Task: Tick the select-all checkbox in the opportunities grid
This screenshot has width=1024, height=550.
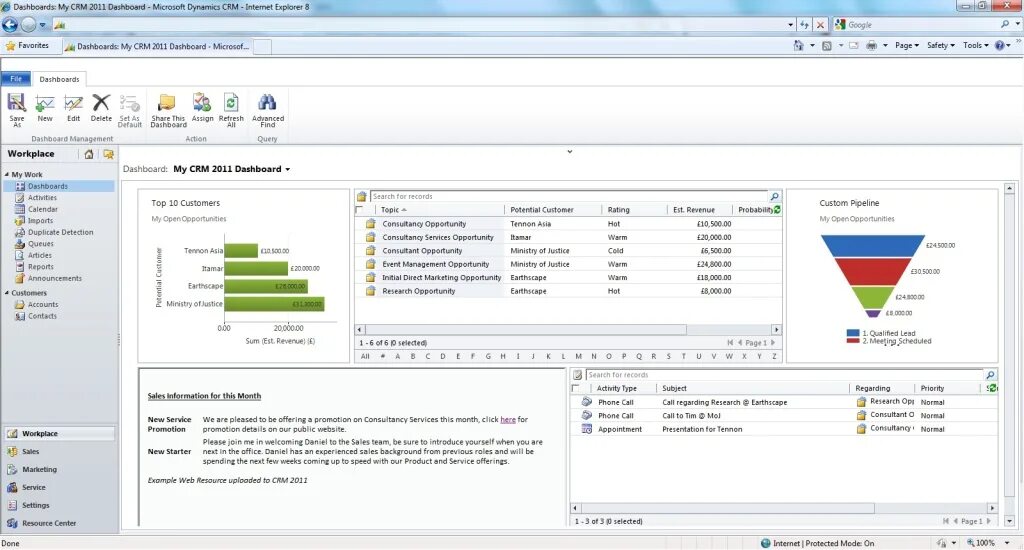Action: [359, 210]
